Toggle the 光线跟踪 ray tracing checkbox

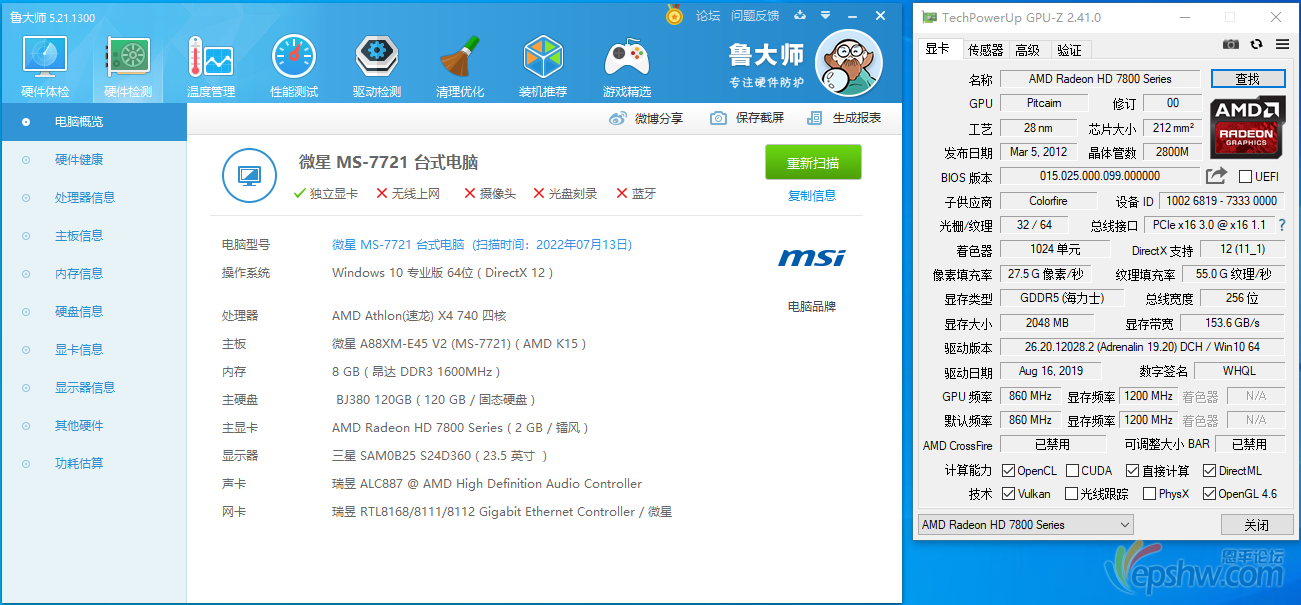pos(1072,494)
